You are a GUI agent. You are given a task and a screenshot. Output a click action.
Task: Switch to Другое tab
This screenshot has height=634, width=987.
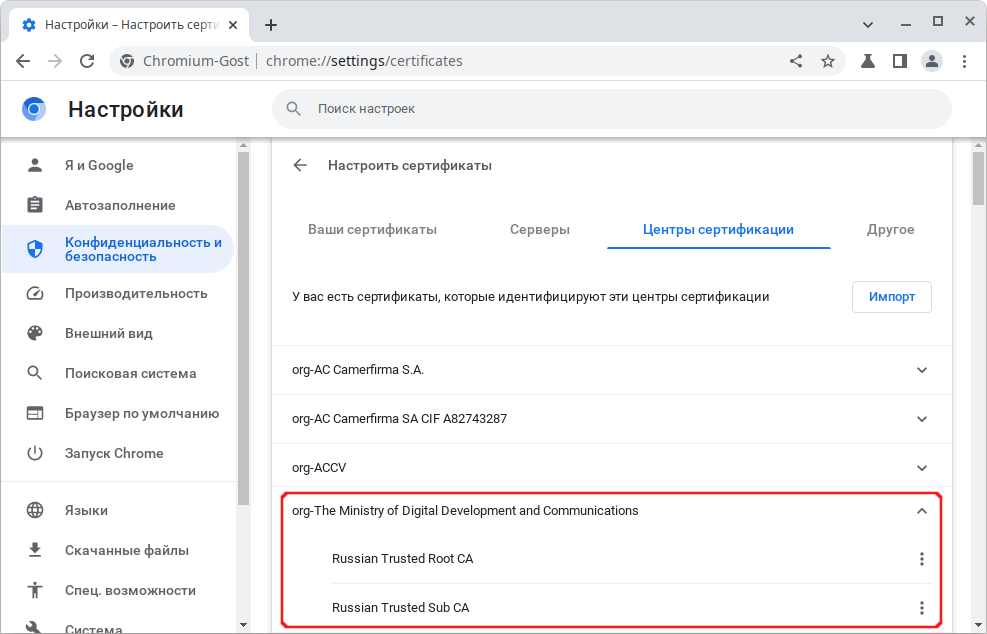pyautogui.click(x=890, y=230)
